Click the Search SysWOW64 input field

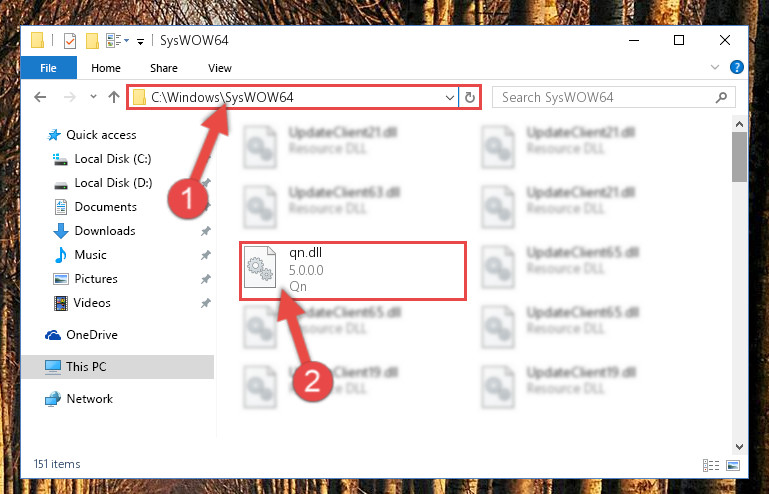click(x=606, y=97)
